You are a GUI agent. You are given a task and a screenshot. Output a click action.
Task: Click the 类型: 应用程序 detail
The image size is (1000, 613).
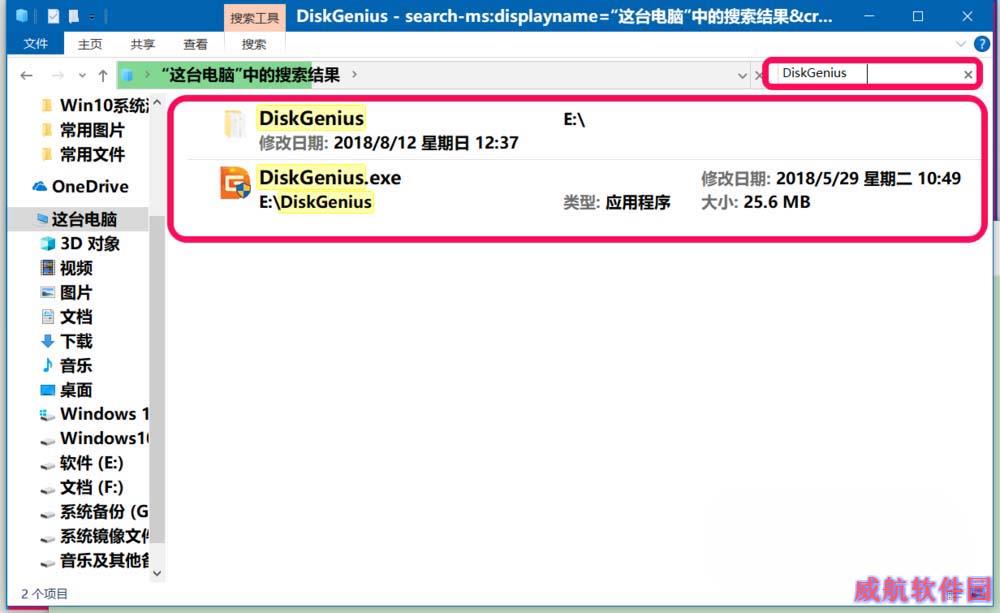(617, 202)
